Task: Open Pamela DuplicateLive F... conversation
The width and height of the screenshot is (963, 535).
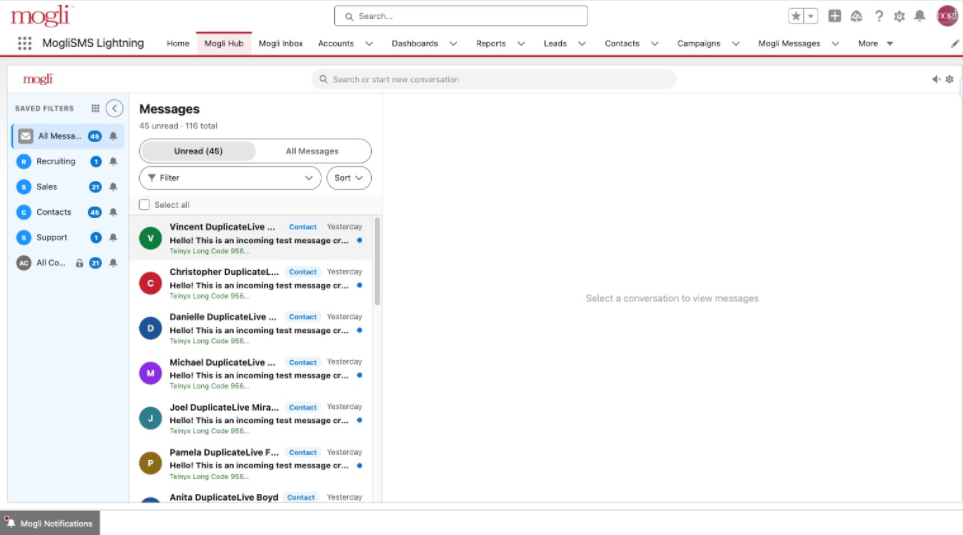Action: tap(252, 463)
